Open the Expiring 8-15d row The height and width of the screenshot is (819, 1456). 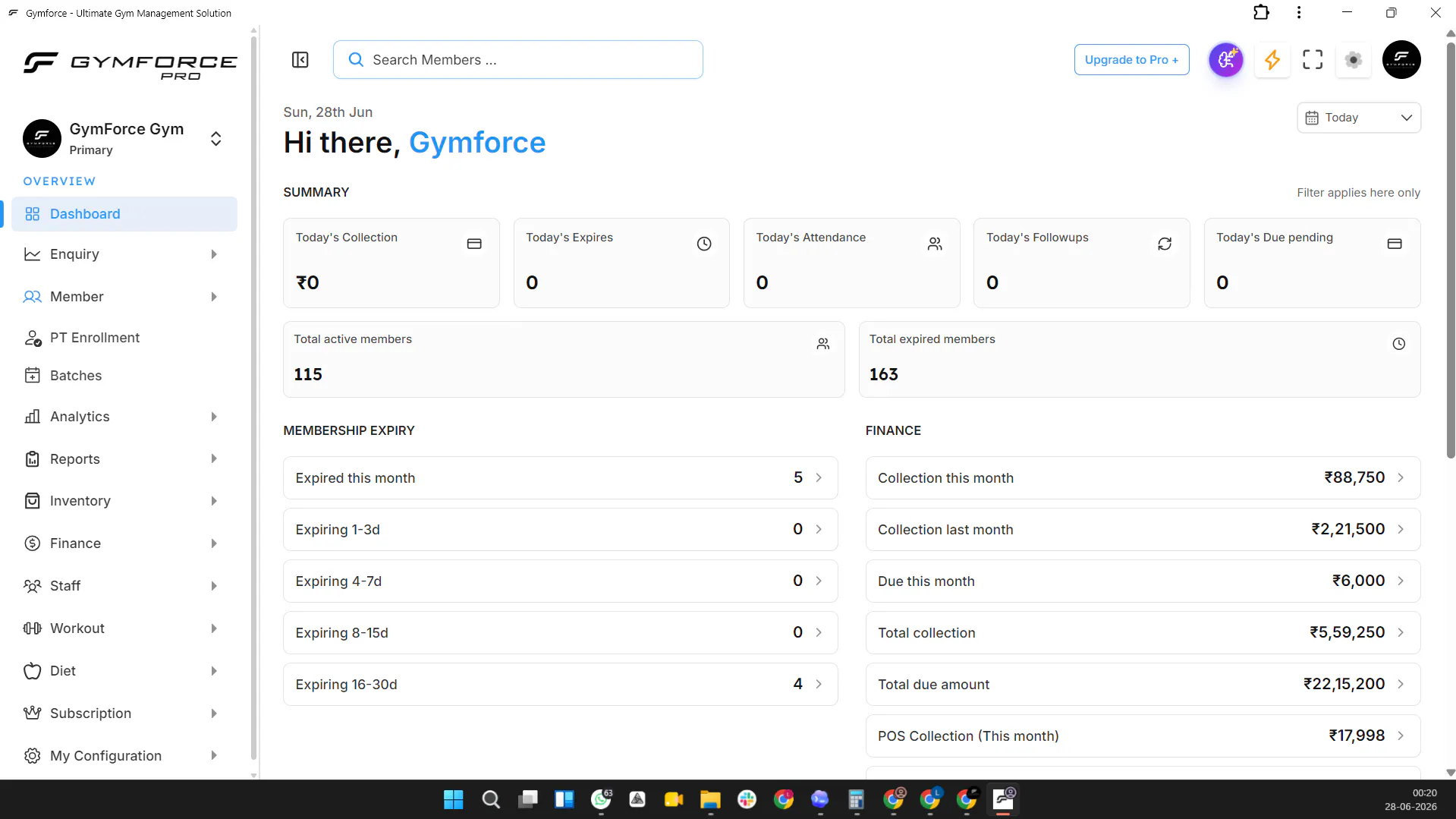click(x=560, y=632)
